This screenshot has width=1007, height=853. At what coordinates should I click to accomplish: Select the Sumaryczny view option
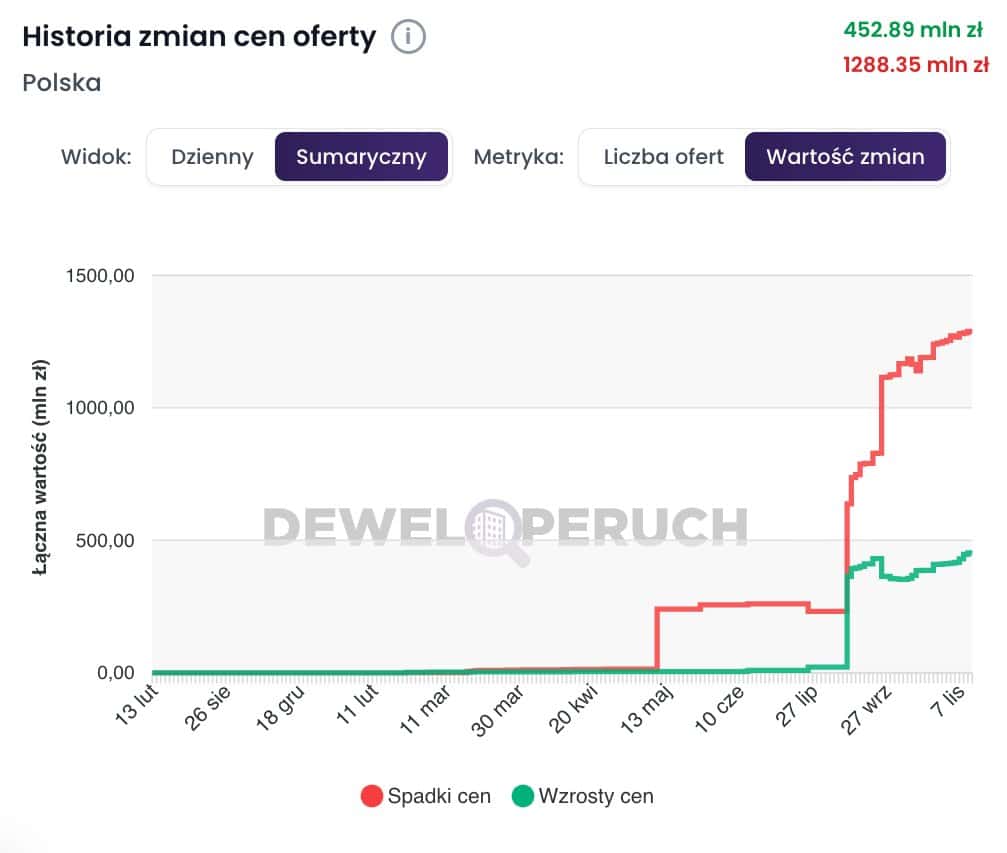[x=361, y=157]
